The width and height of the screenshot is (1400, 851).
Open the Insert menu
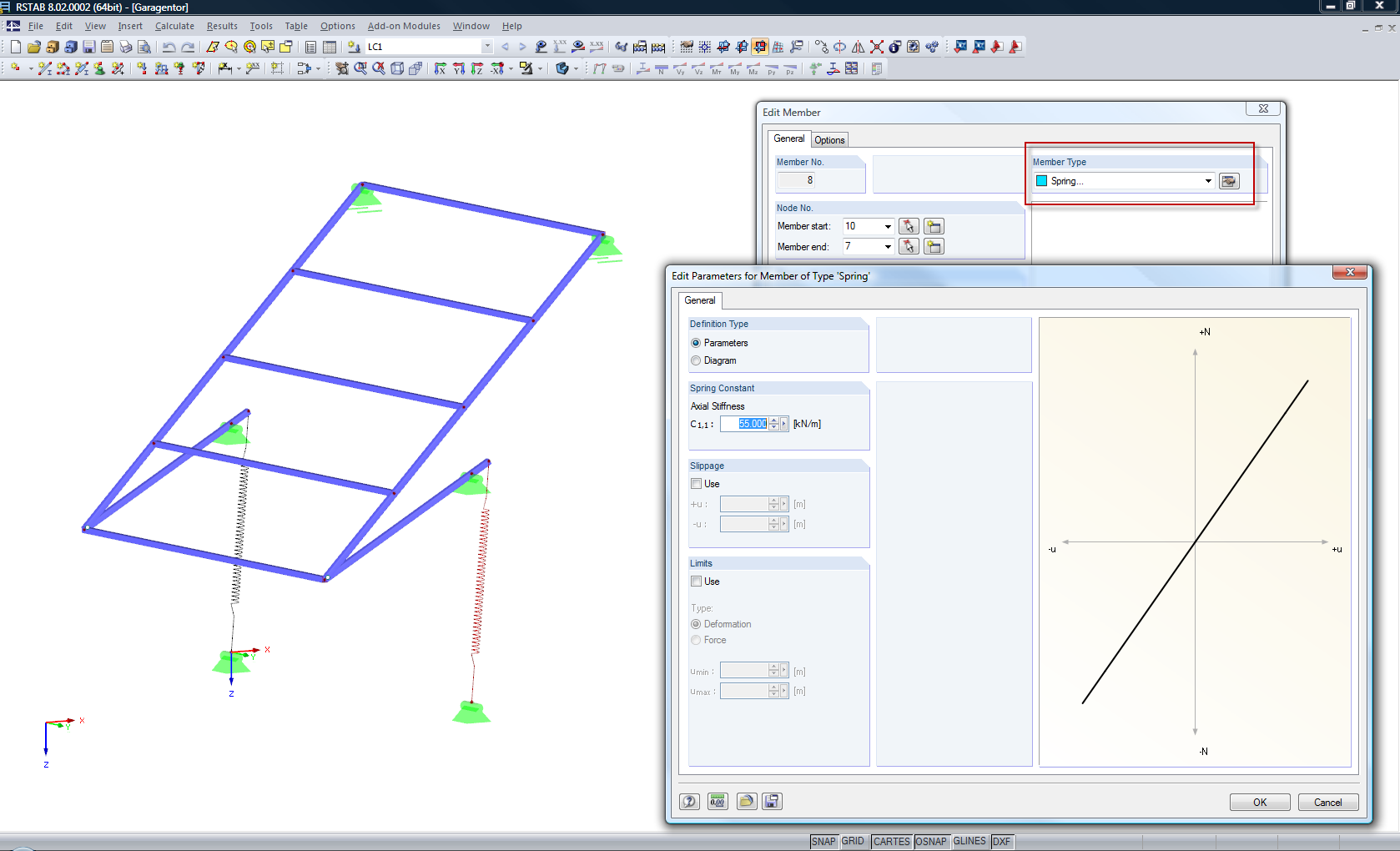coord(130,26)
